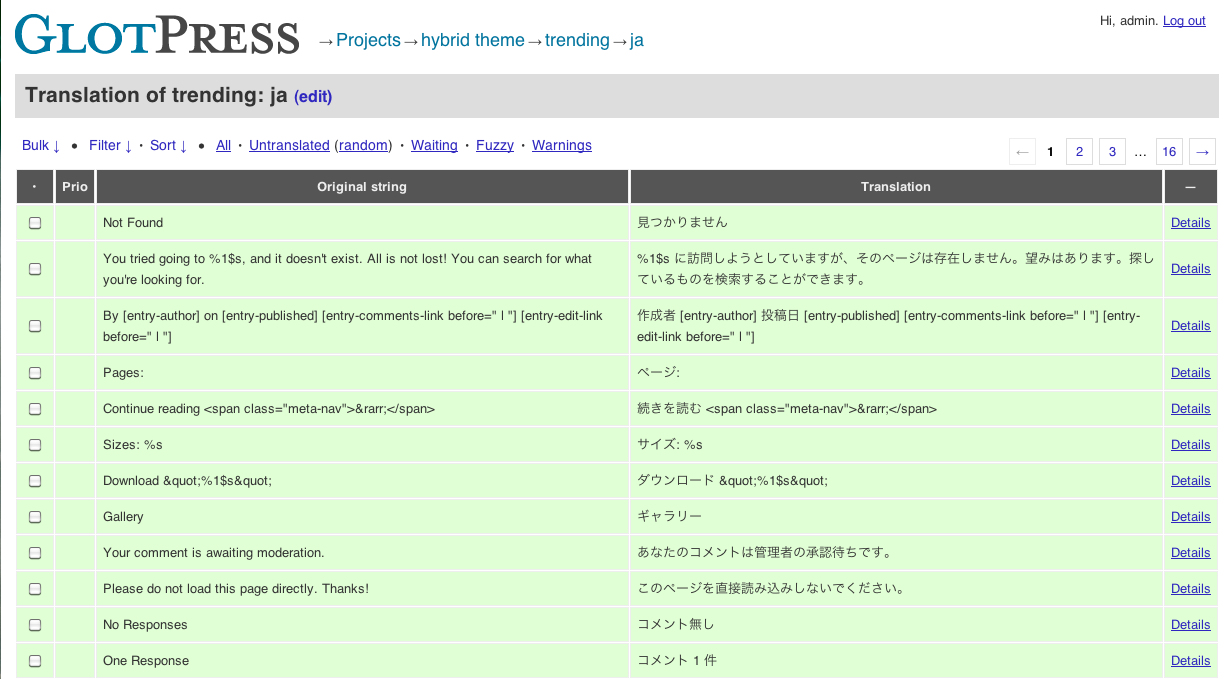1225x679 pixels.
Task: Select the 'Sizes: %s' row checkbox
Action: (x=35, y=445)
